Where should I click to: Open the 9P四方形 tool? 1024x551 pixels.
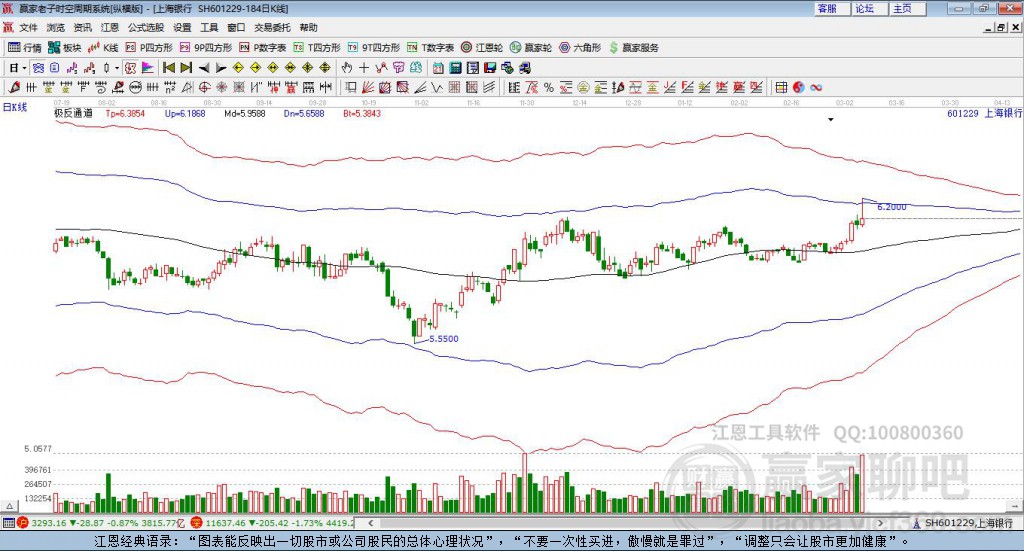206,48
